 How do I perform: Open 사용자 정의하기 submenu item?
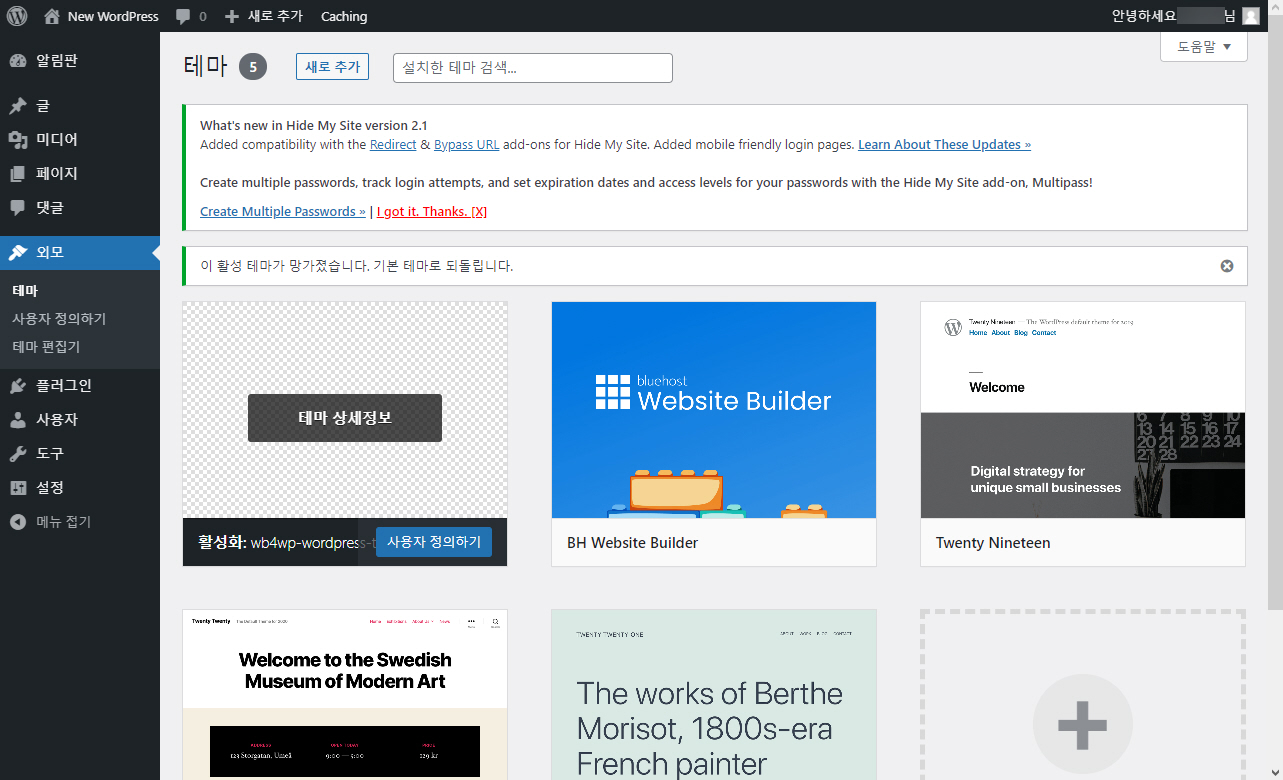(59, 319)
